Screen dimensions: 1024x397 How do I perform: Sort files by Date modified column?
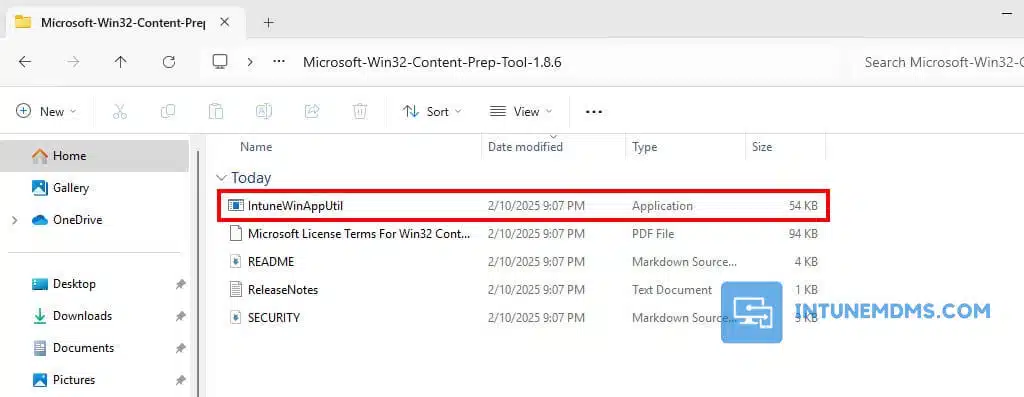point(525,147)
